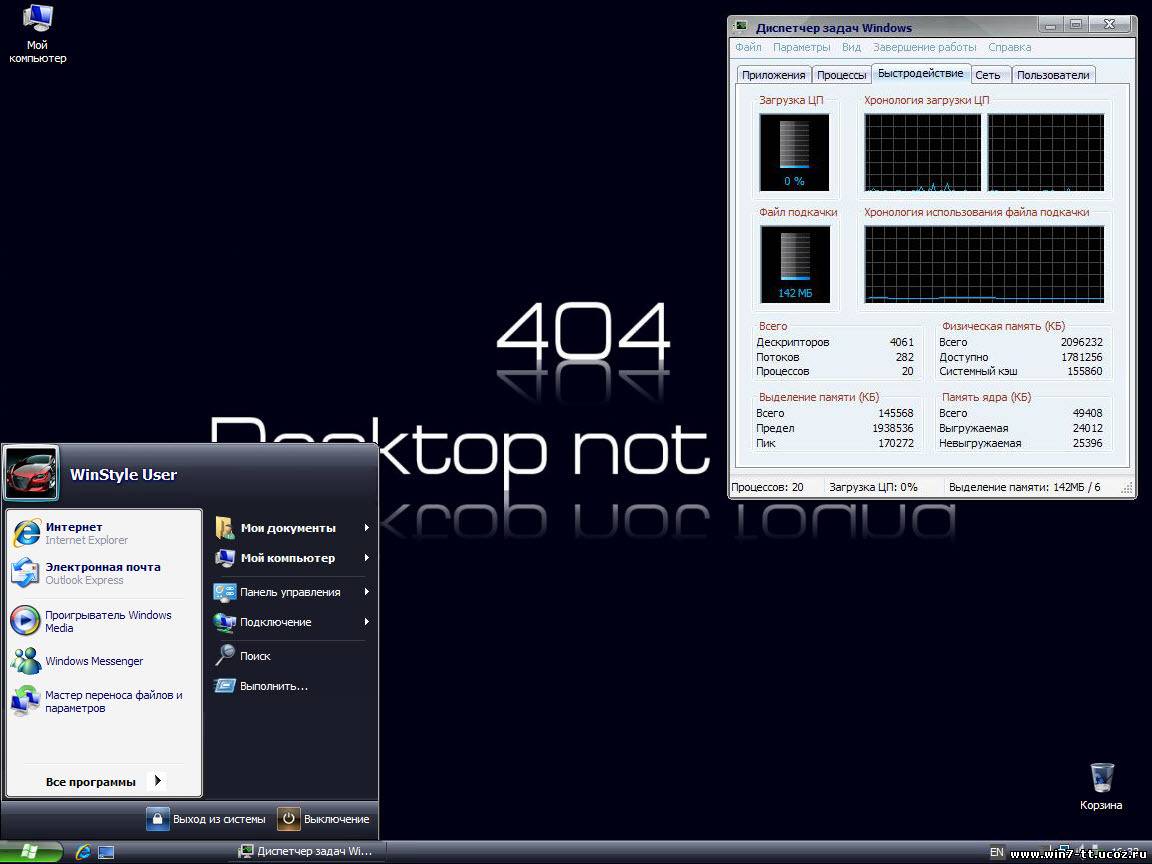This screenshot has height=864, width=1152.
Task: Click the nonpaged (Невыгружаемая) value 25396
Action: [1087, 443]
